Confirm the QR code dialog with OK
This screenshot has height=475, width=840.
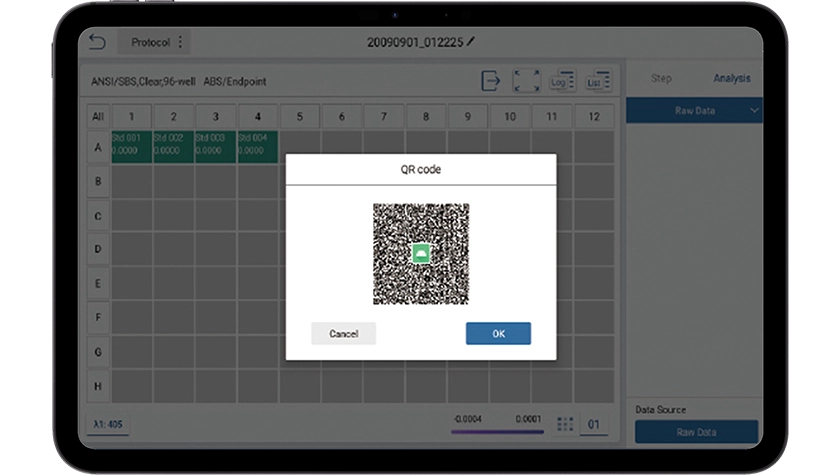[x=498, y=334]
